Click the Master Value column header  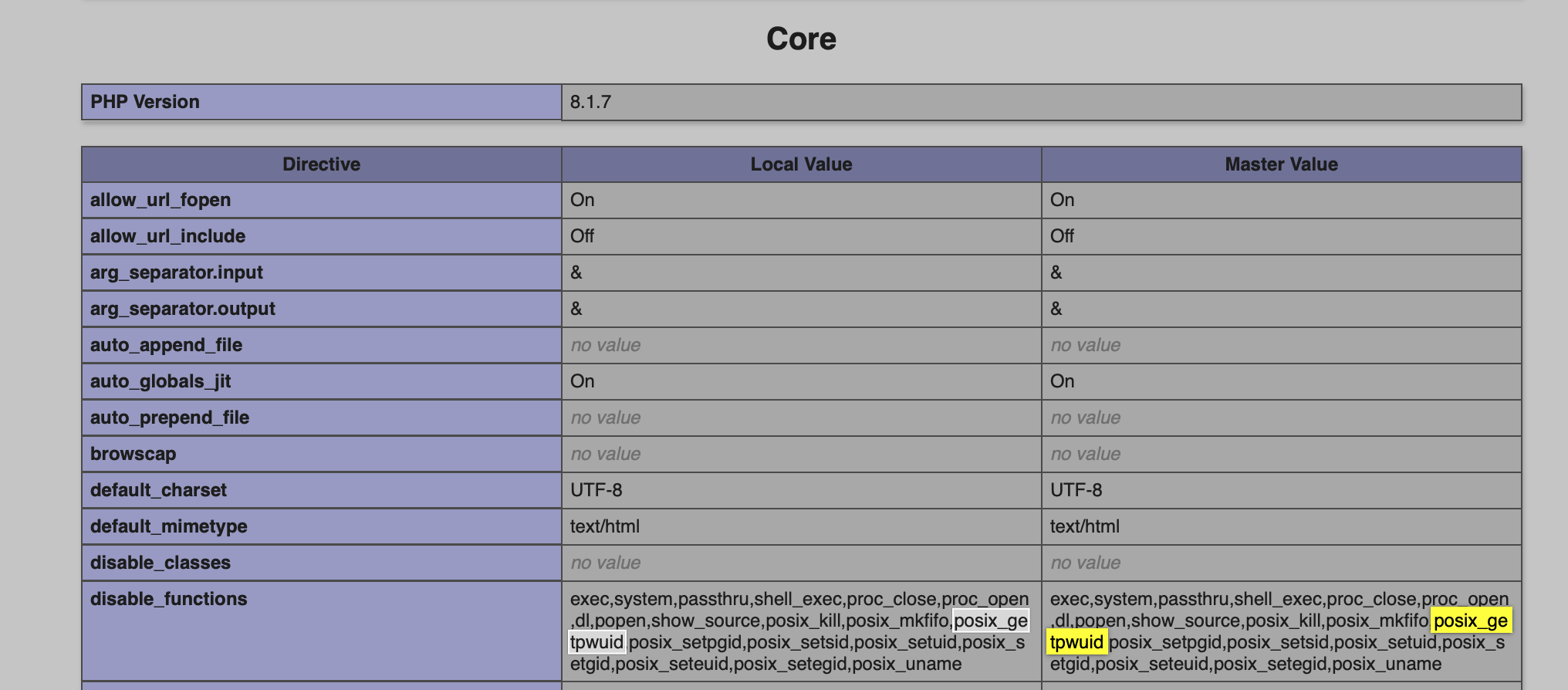[1282, 164]
